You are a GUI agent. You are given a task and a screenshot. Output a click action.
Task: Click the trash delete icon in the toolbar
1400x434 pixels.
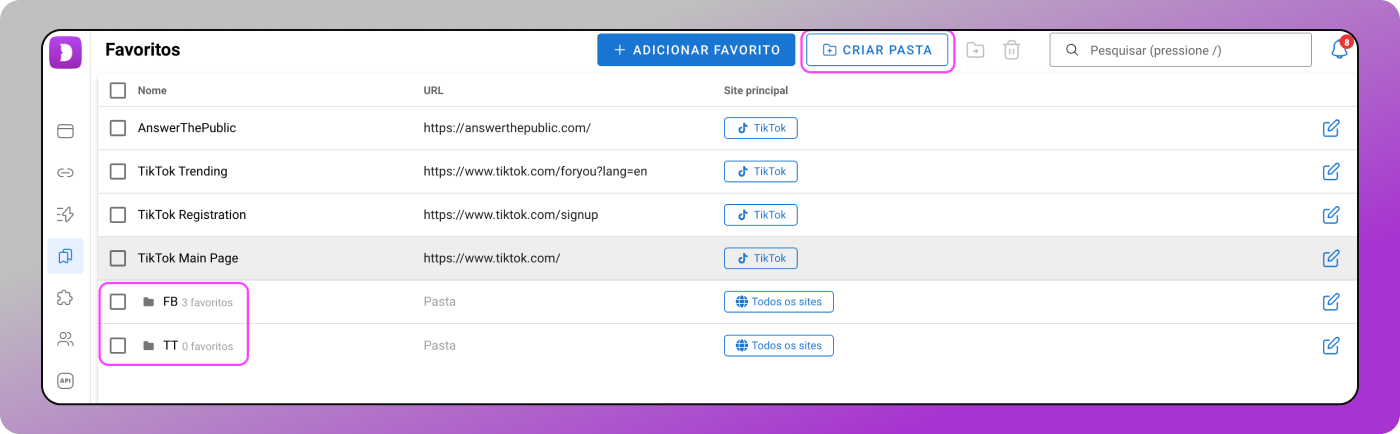click(x=1011, y=50)
